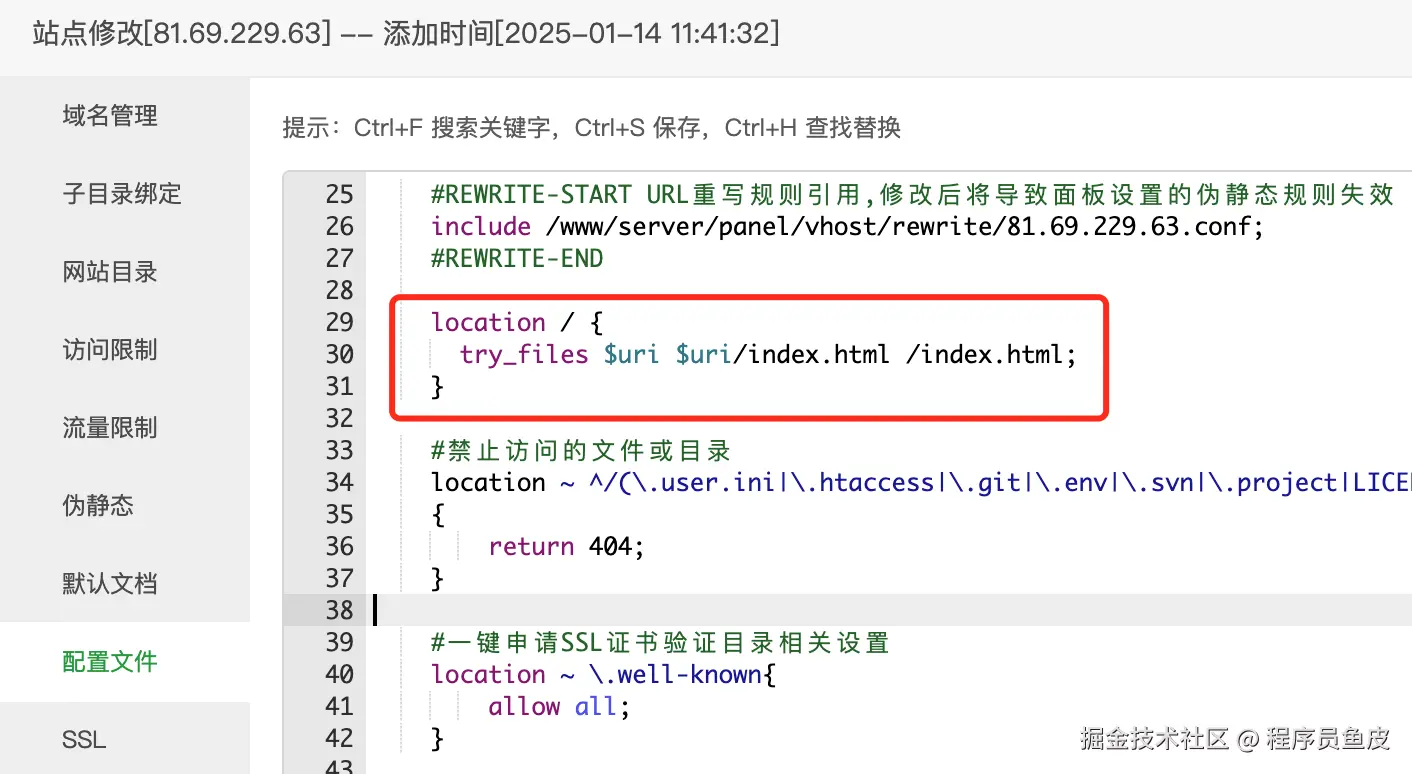The image size is (1412, 774).
Task: Click the "return 404;" code line
Action: (567, 546)
